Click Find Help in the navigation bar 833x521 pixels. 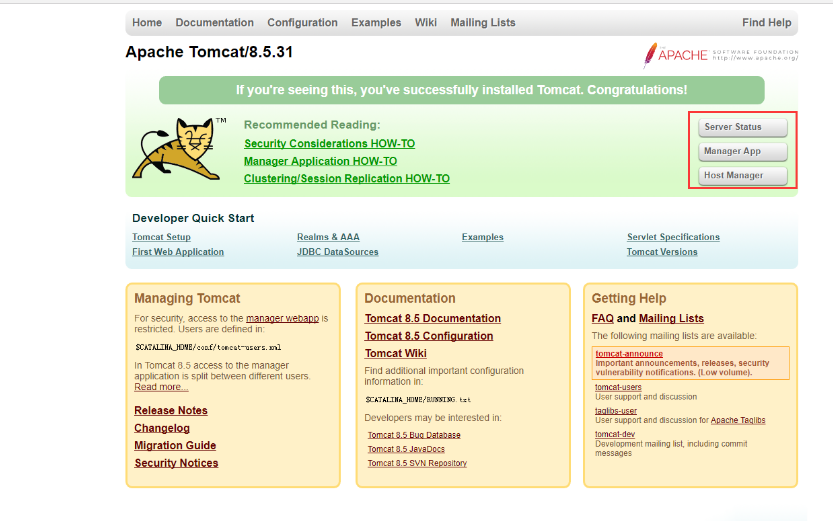pyautogui.click(x=767, y=22)
